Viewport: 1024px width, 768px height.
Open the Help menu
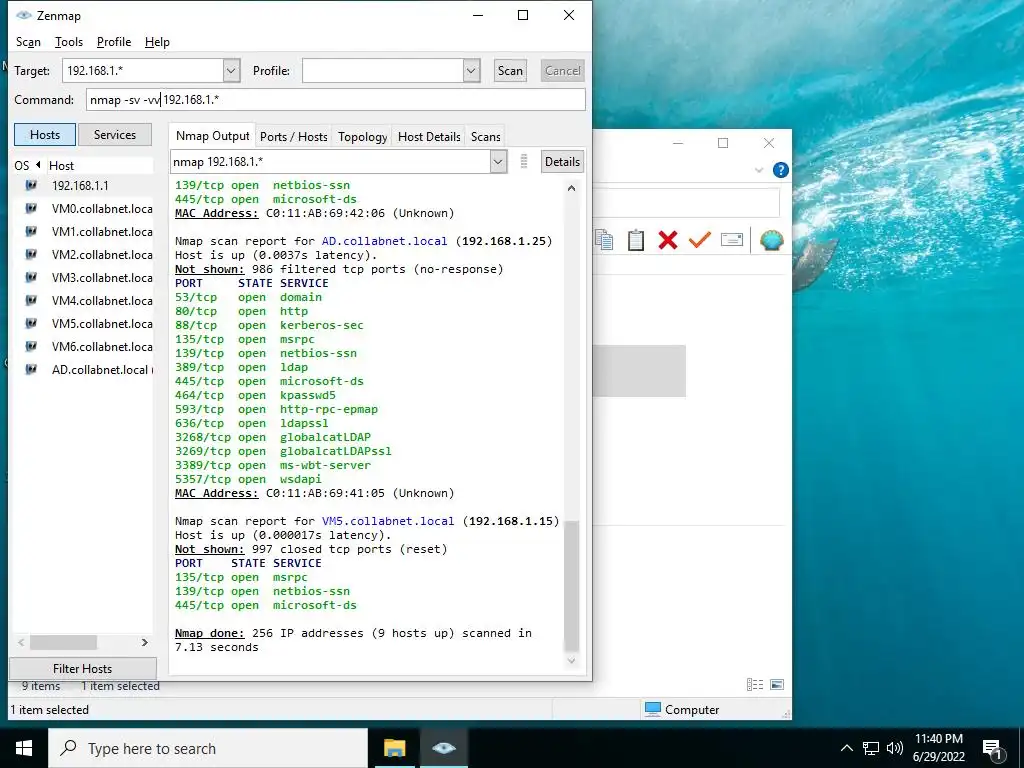click(157, 42)
